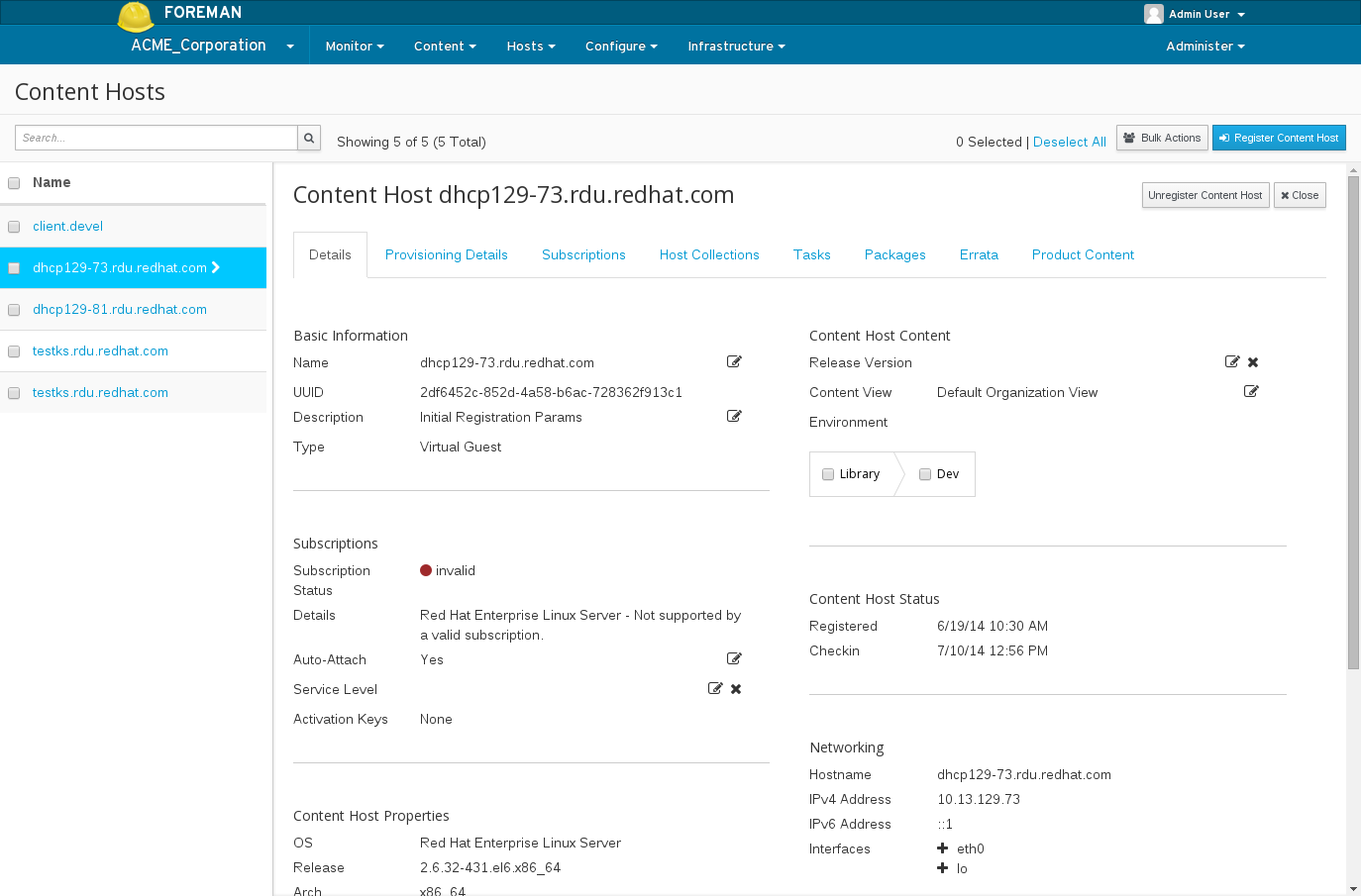Edit the Auto-Attach setting icon

click(734, 659)
